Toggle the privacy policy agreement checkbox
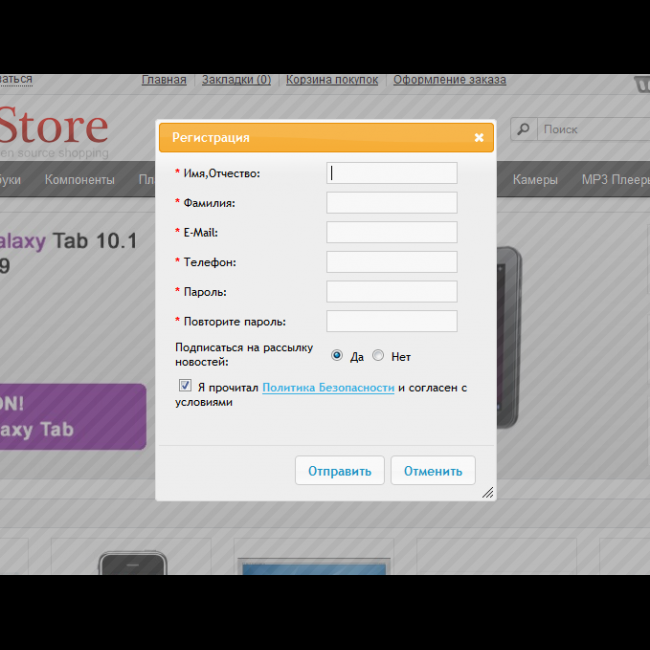The width and height of the screenshot is (650, 650). point(185,386)
